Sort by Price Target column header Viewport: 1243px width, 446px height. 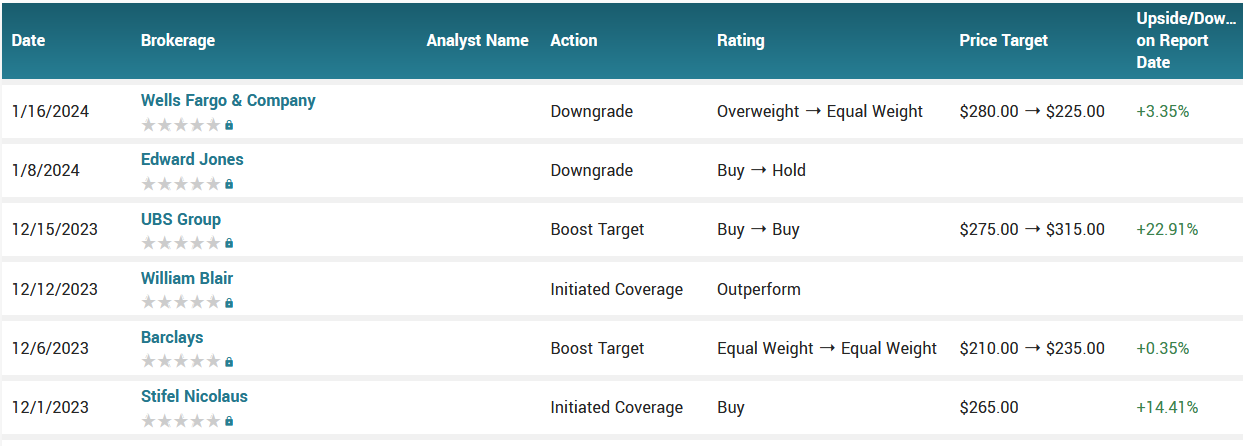pyautogui.click(x=1003, y=41)
